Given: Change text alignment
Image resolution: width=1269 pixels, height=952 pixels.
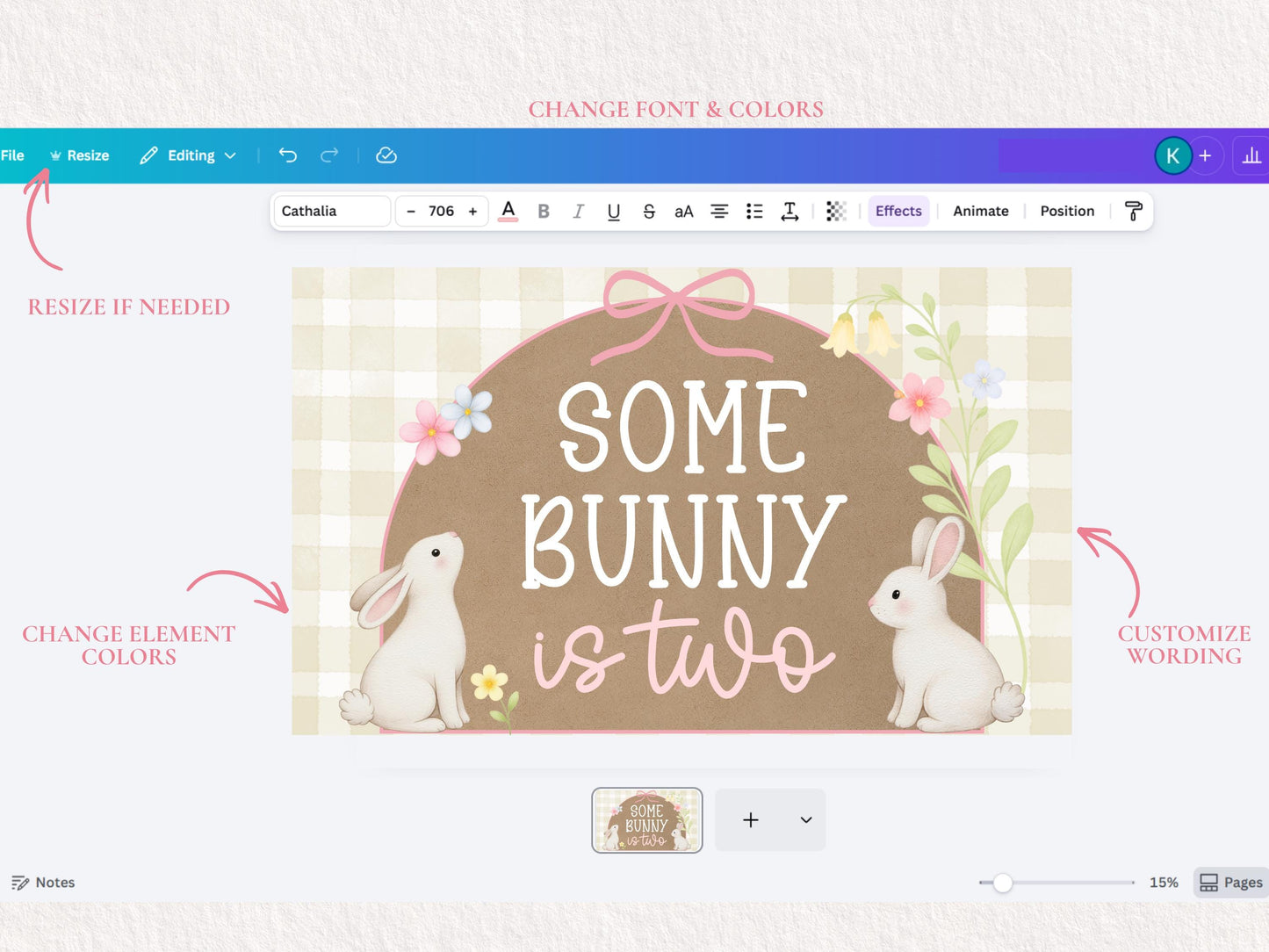Looking at the screenshot, I should coord(719,211).
